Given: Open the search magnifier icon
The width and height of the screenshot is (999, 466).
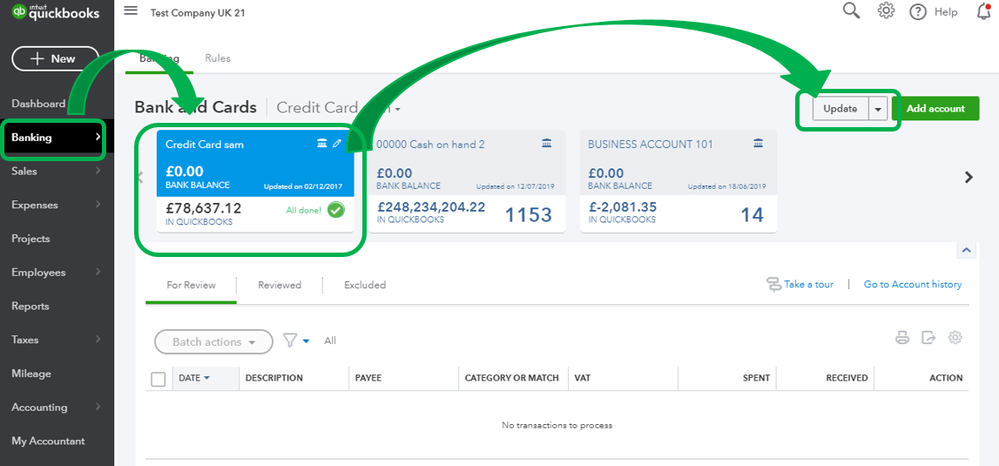Looking at the screenshot, I should click(851, 11).
